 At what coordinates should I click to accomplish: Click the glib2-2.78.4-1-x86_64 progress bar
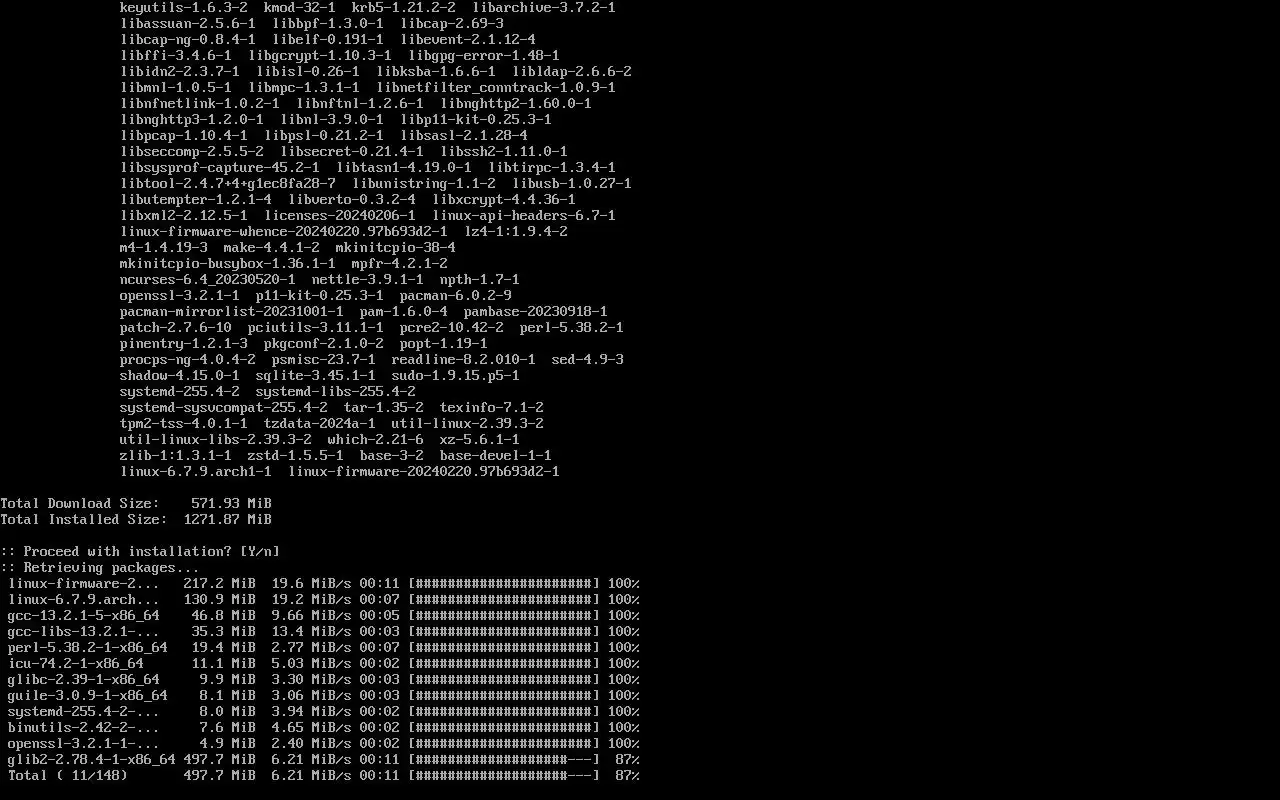(504, 759)
